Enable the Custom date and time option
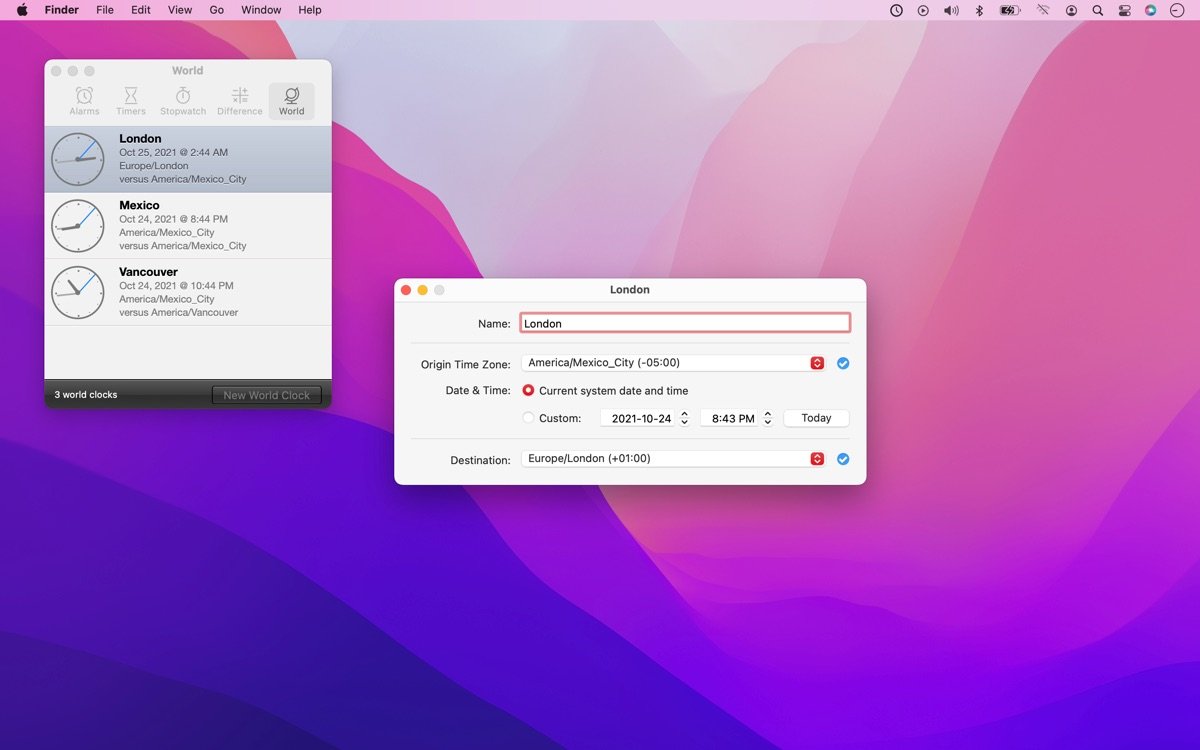The image size is (1200, 750). coord(528,418)
